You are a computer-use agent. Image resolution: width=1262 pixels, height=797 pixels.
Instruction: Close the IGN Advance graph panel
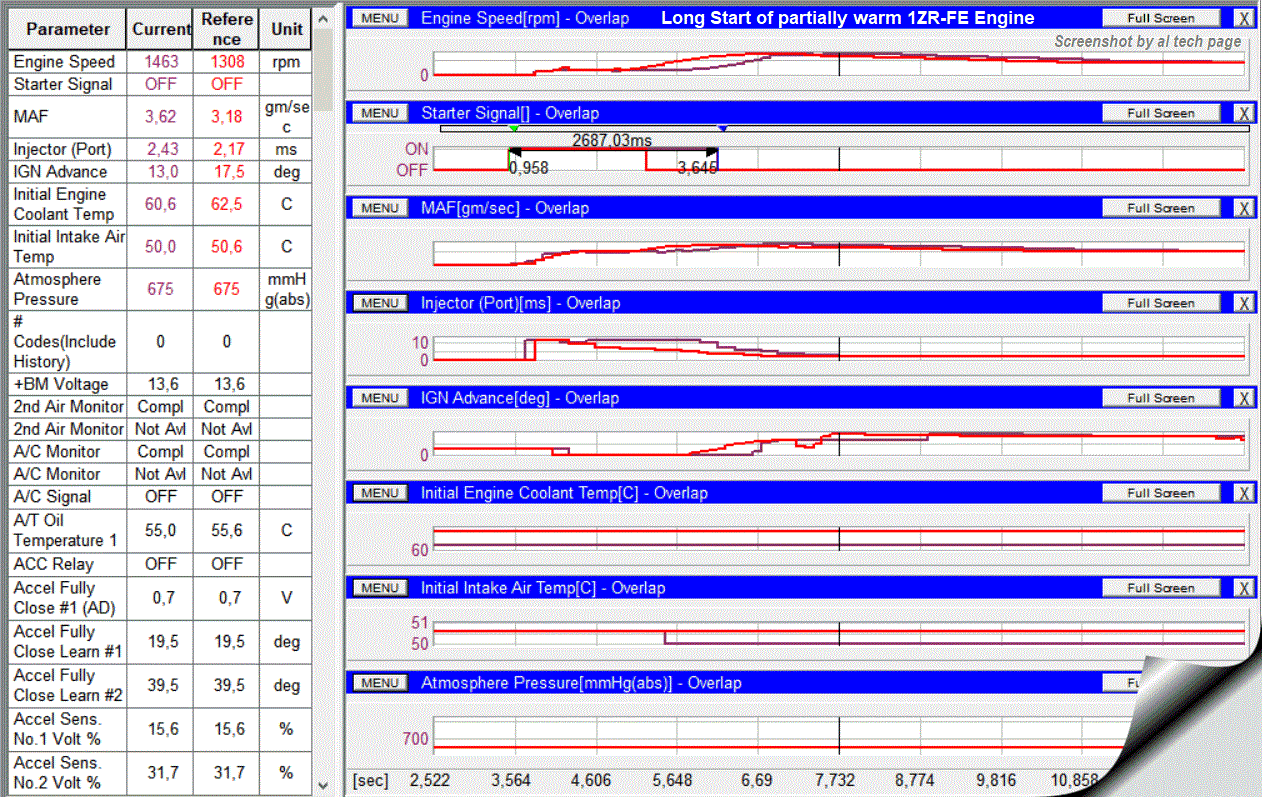click(x=1243, y=398)
